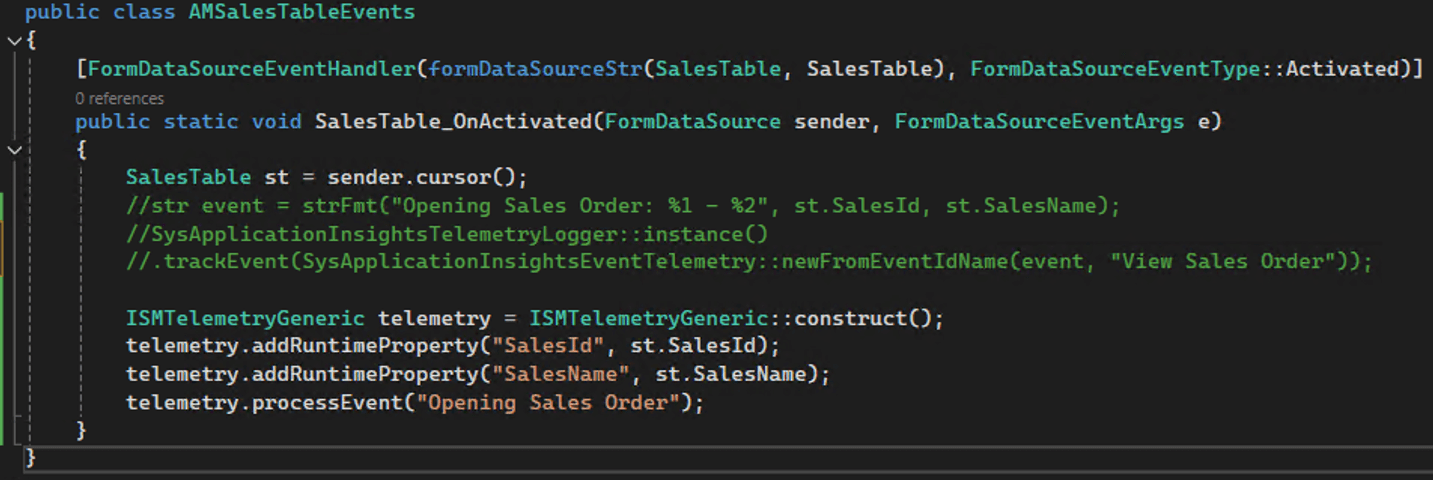Click the "SalesName" string literal
1433x480 pixels.
tap(560, 374)
